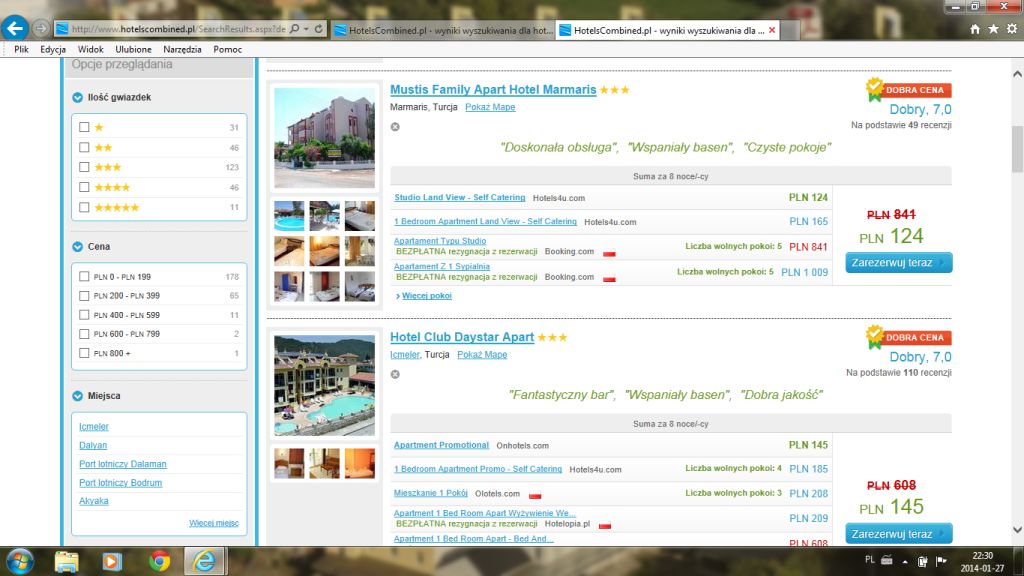Open Icmeler link in Miejsca list
The image size is (1024, 576).
click(x=93, y=426)
